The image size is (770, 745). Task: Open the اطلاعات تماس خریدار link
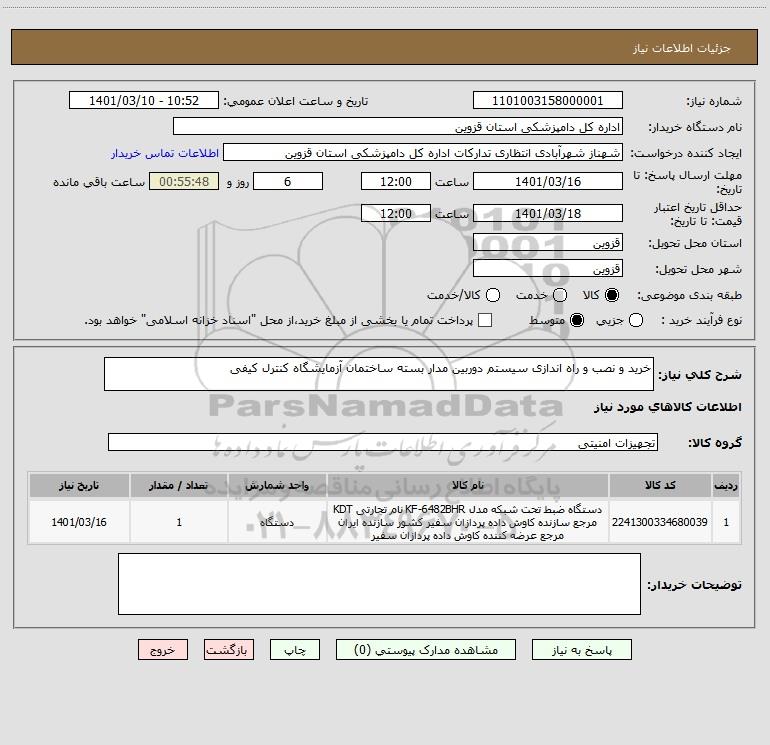(x=165, y=153)
